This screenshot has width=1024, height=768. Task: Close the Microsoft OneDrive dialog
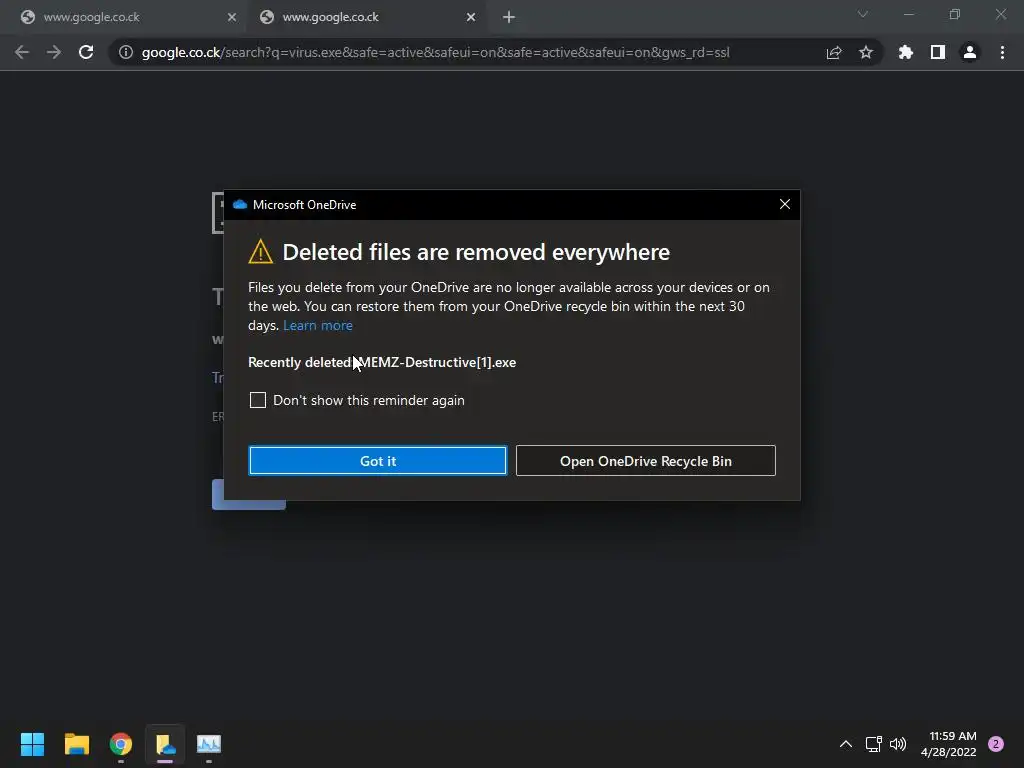coord(785,204)
